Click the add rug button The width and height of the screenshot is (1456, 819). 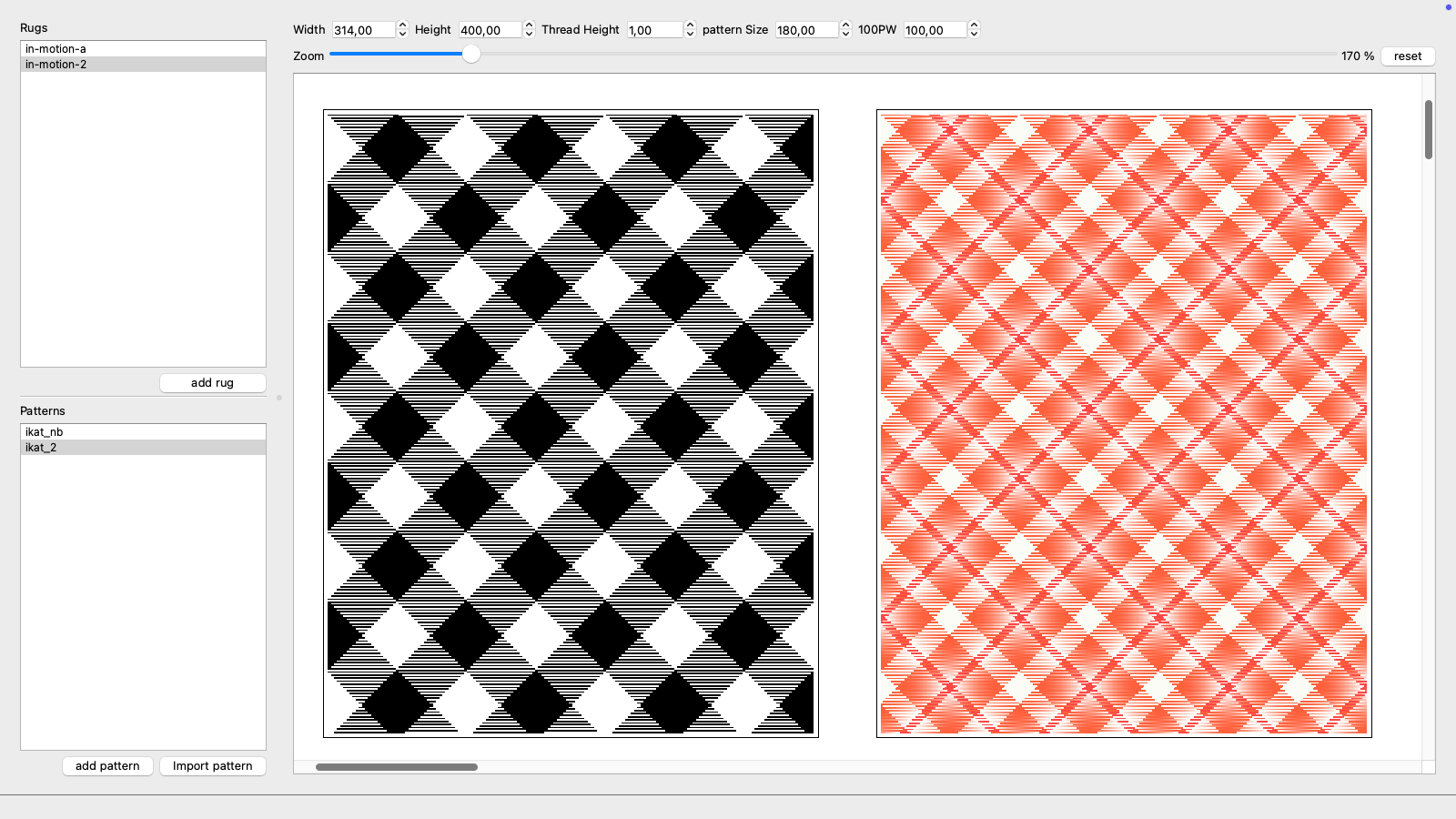[212, 383]
